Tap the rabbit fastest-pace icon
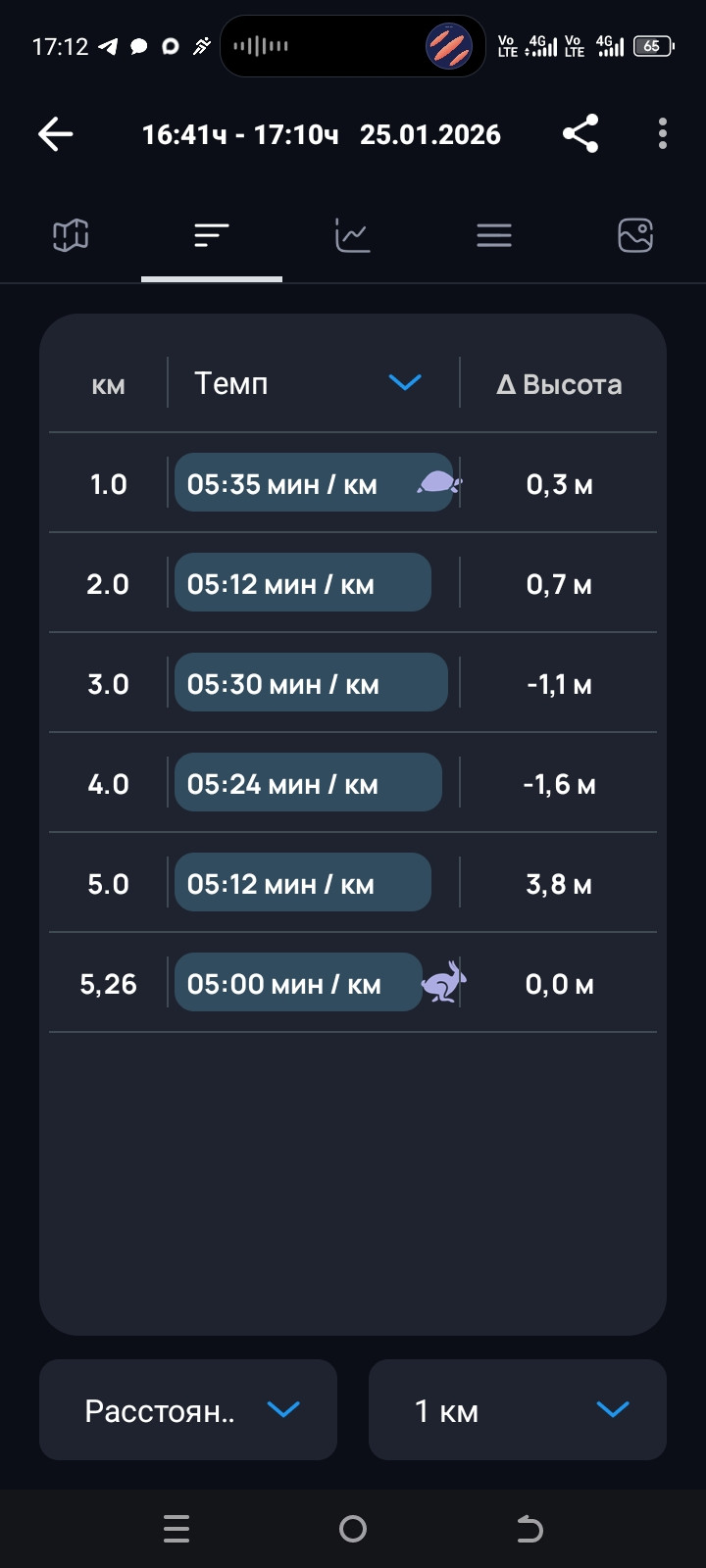 click(444, 982)
